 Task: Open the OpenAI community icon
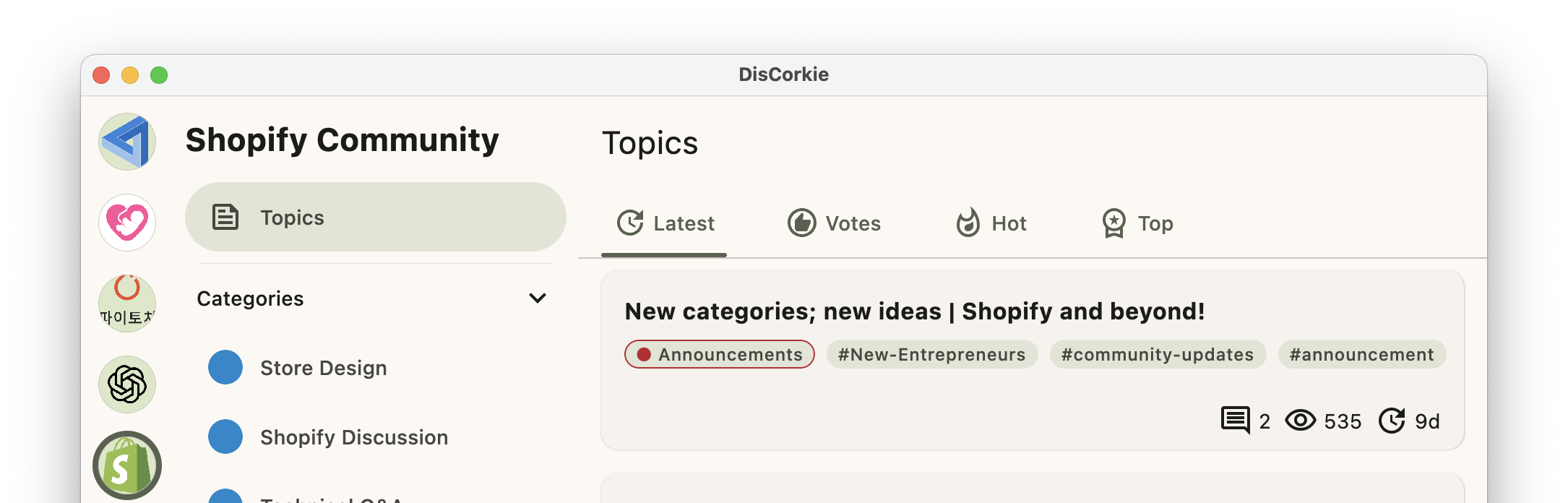point(127,384)
